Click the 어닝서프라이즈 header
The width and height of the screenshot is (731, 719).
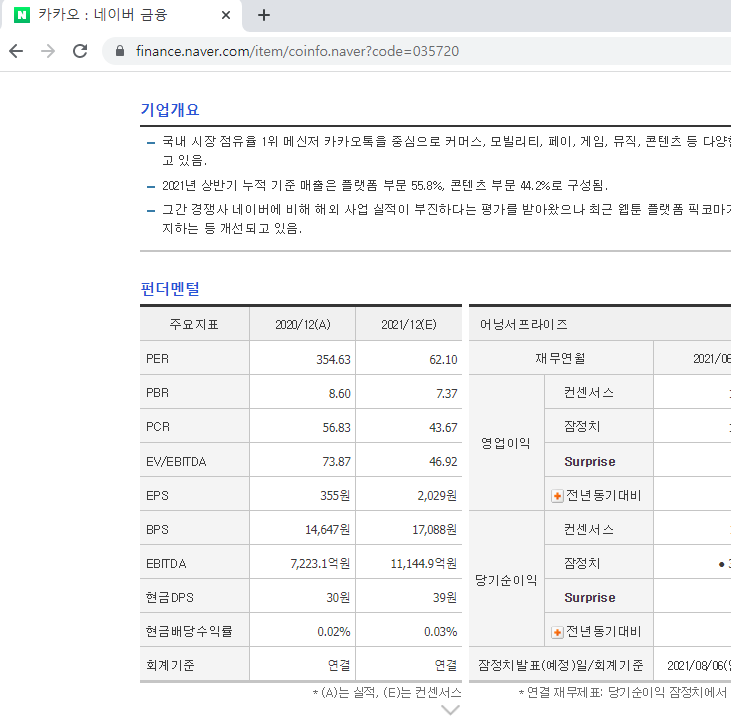pyautogui.click(x=524, y=325)
